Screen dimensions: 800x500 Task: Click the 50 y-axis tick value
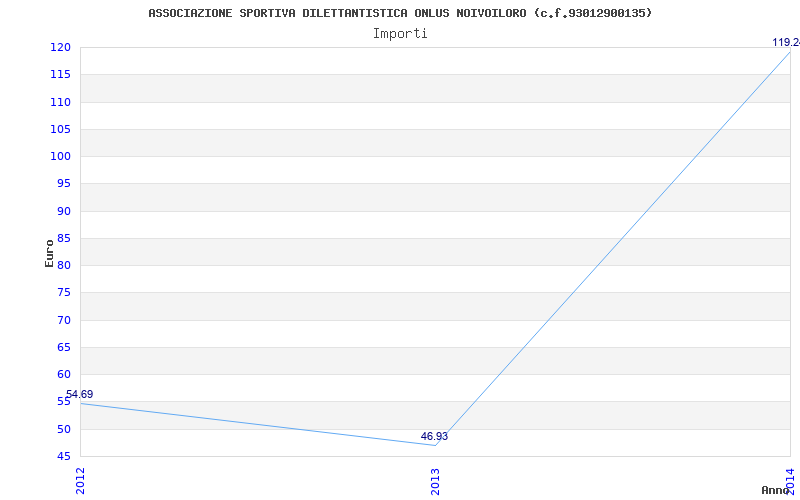[63, 429]
